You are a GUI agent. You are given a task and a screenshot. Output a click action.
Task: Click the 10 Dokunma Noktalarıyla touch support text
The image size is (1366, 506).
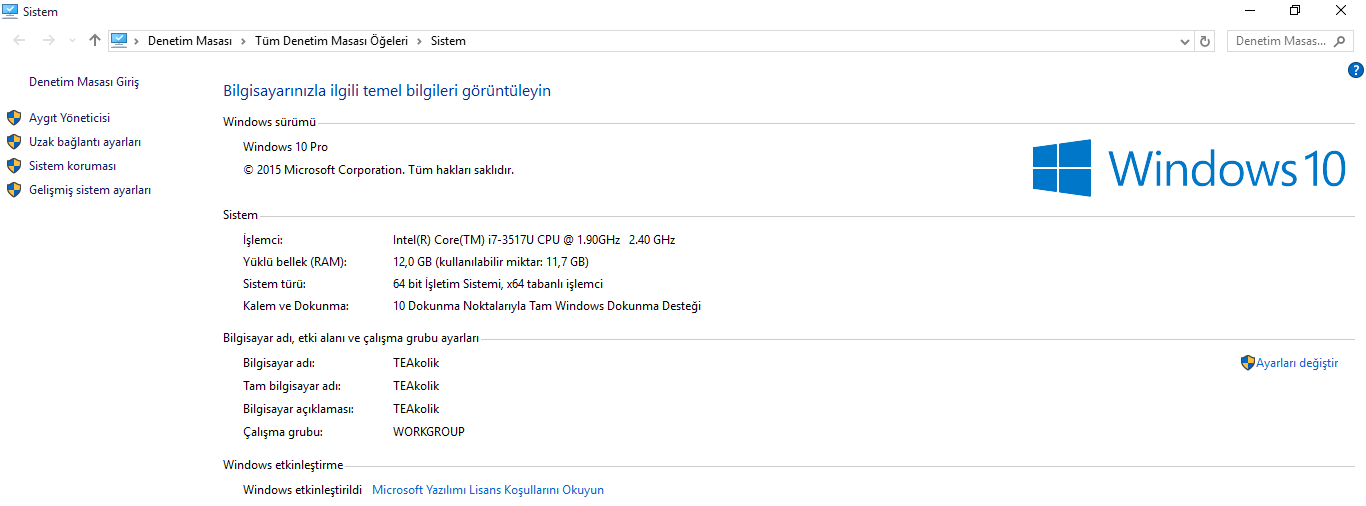tap(547, 306)
